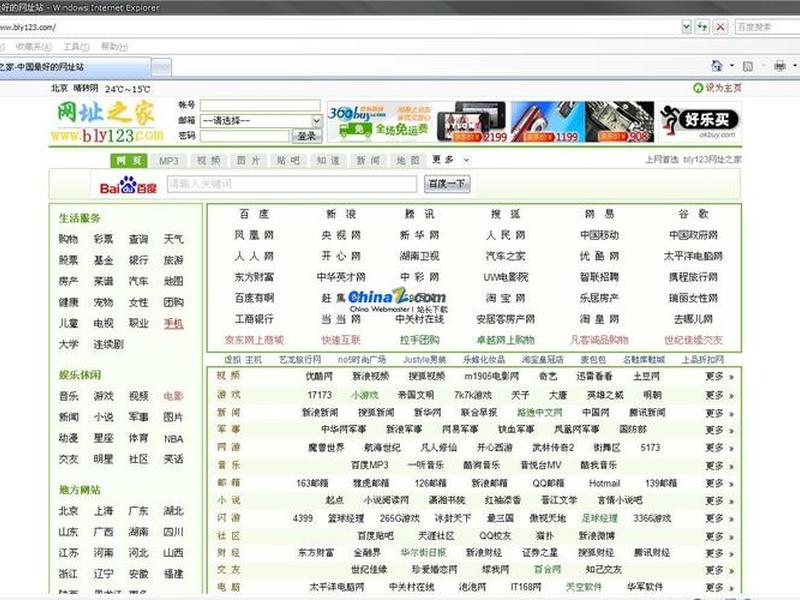800x600 pixels.
Task: Click the 好乐买 okbuy banner
Action: [x=699, y=121]
